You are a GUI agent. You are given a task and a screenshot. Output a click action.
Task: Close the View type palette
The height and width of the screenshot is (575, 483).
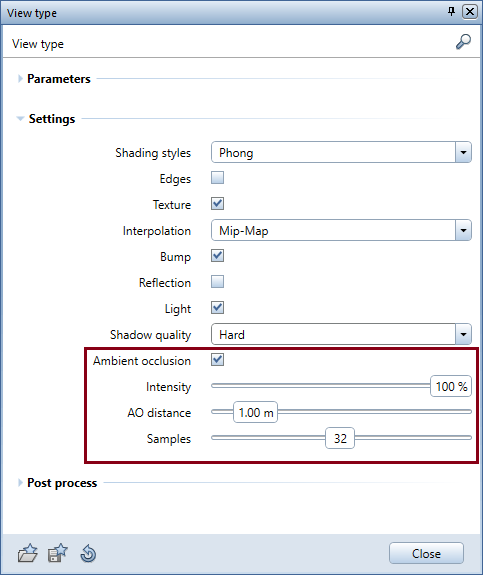[x=470, y=12]
